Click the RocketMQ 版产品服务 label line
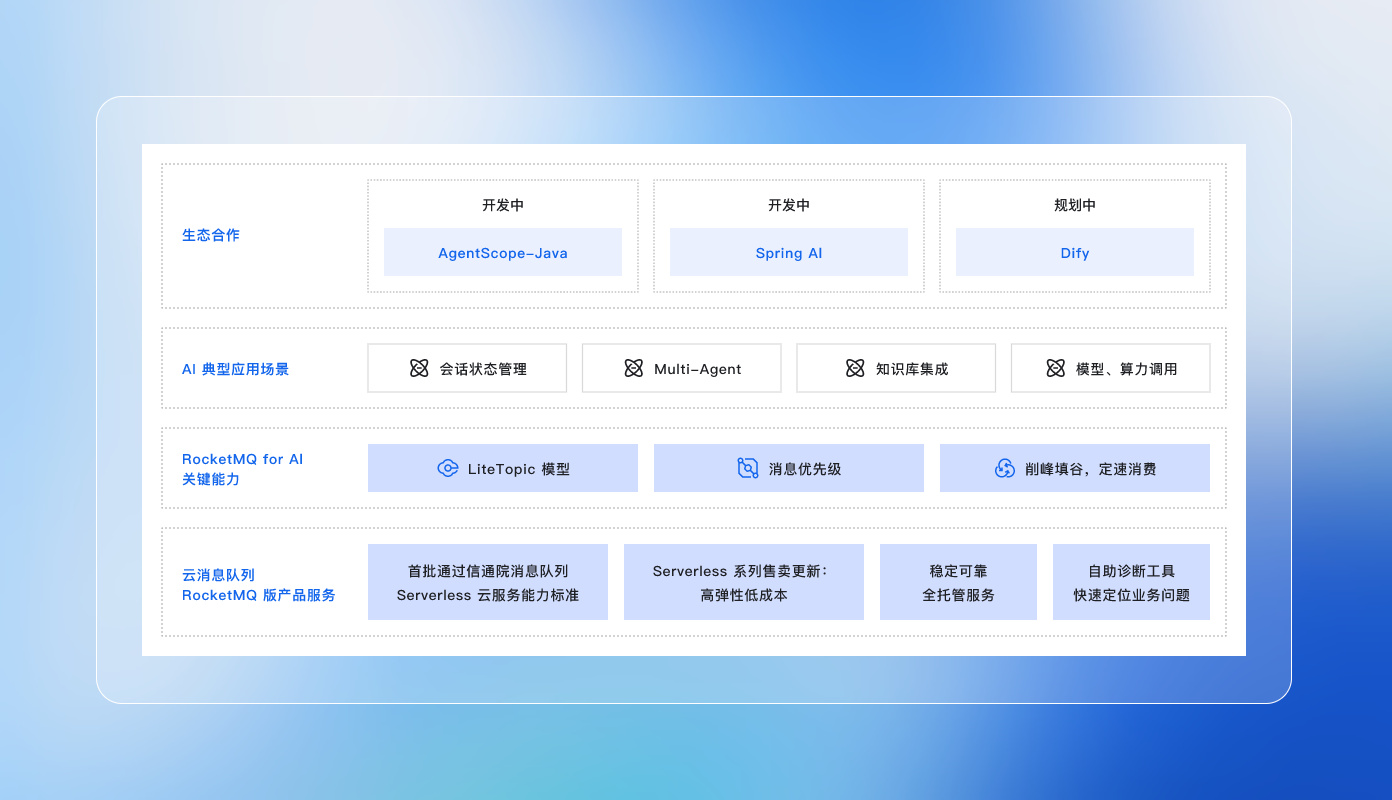1392x800 pixels. coord(259,595)
